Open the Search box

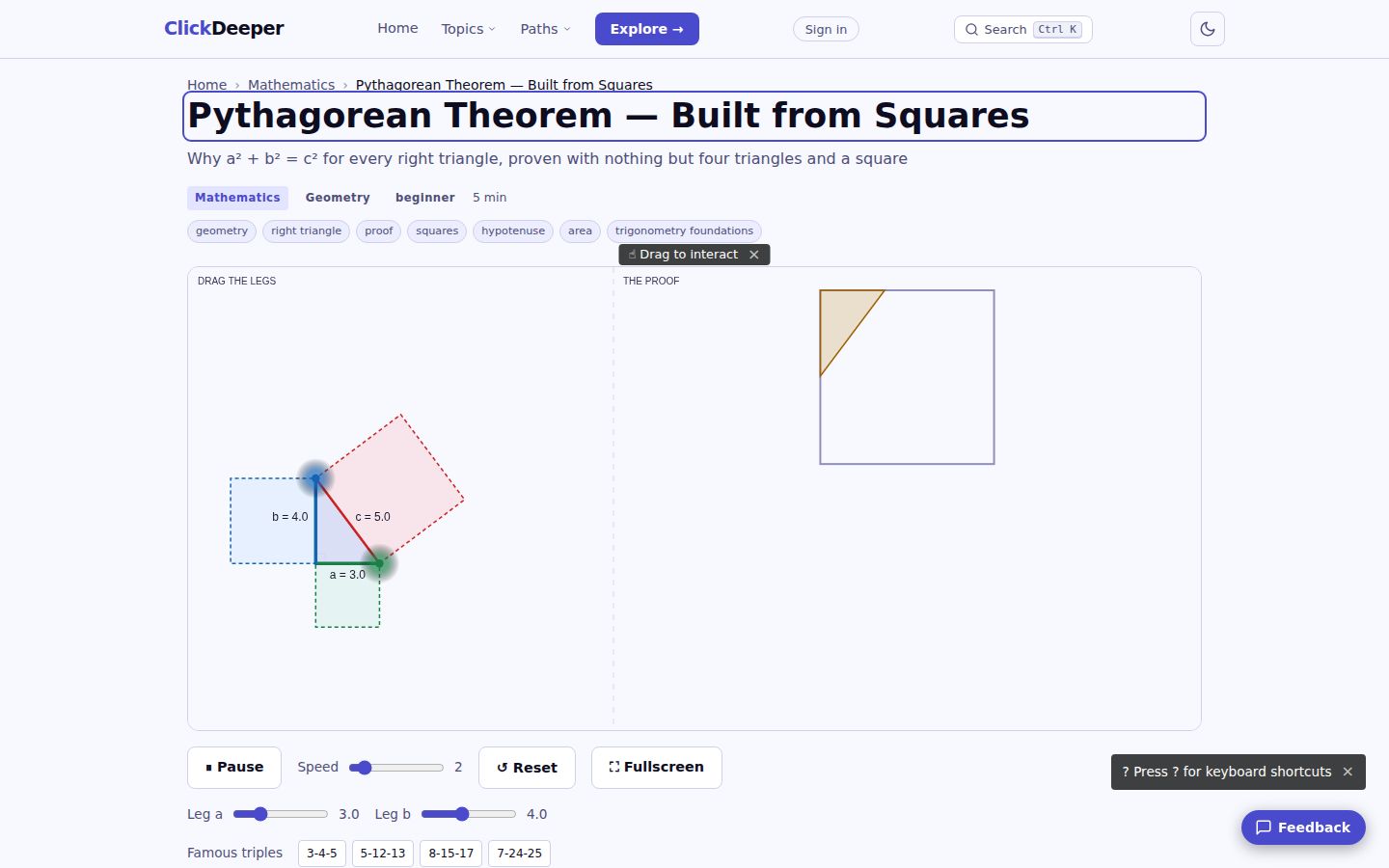[1023, 29]
